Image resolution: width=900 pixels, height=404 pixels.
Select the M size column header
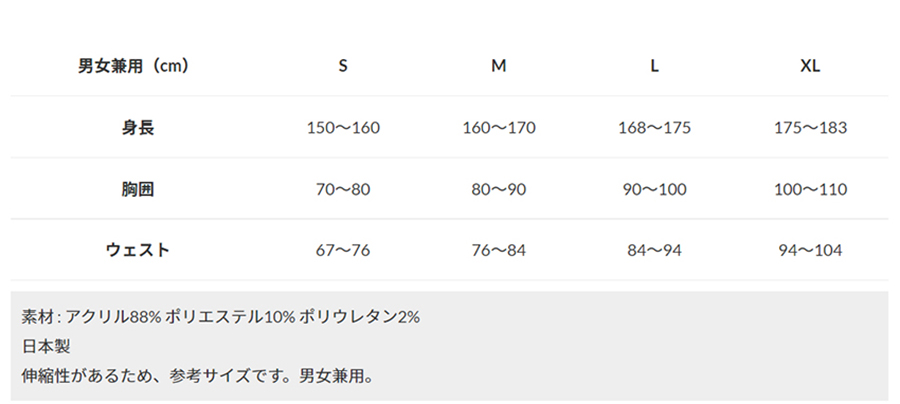[499, 66]
